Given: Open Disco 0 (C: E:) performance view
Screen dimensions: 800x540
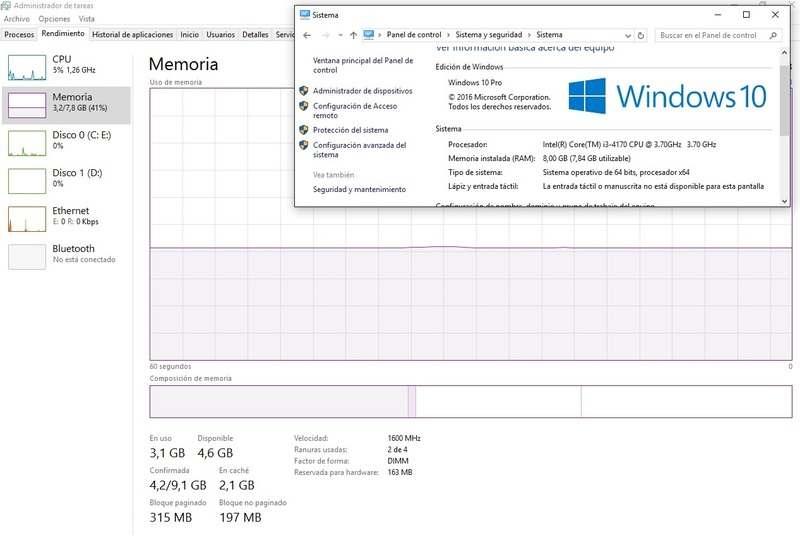Looking at the screenshot, I should pos(28,141).
